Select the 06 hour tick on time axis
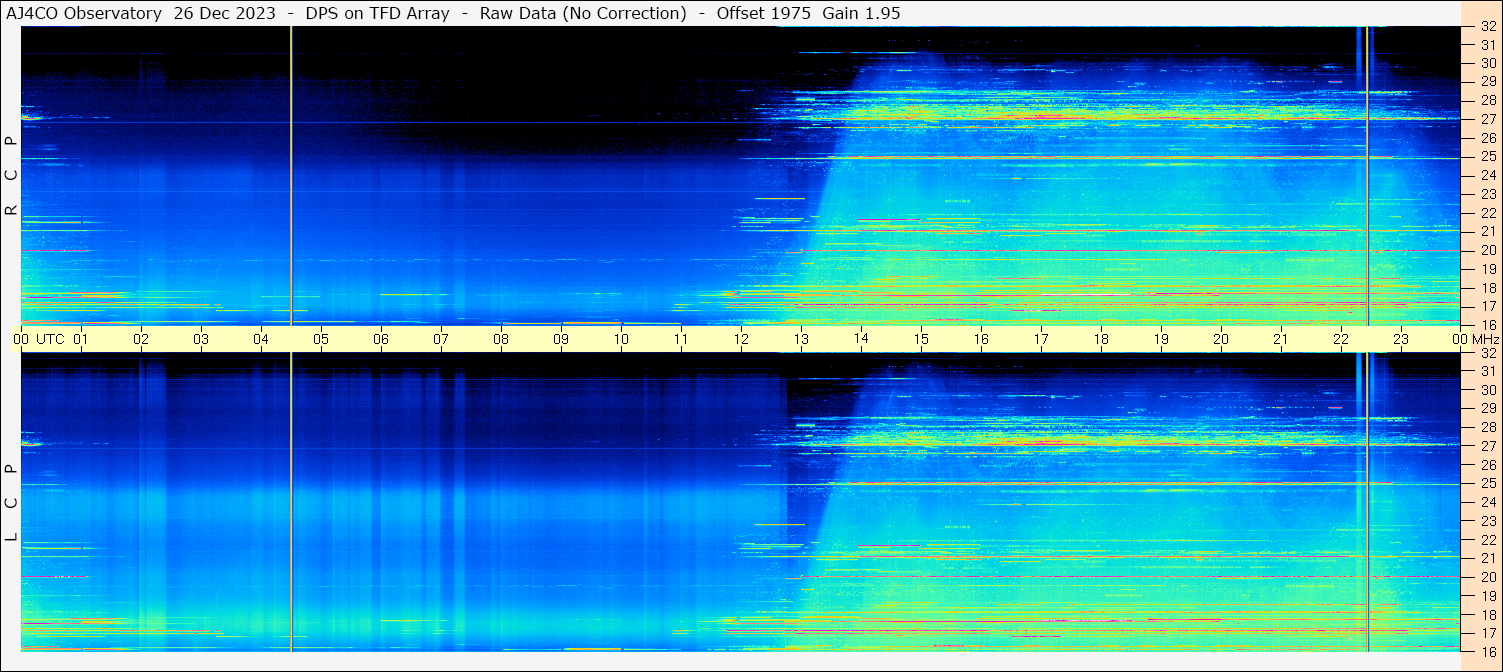This screenshot has height=672, width=1503. tap(381, 339)
